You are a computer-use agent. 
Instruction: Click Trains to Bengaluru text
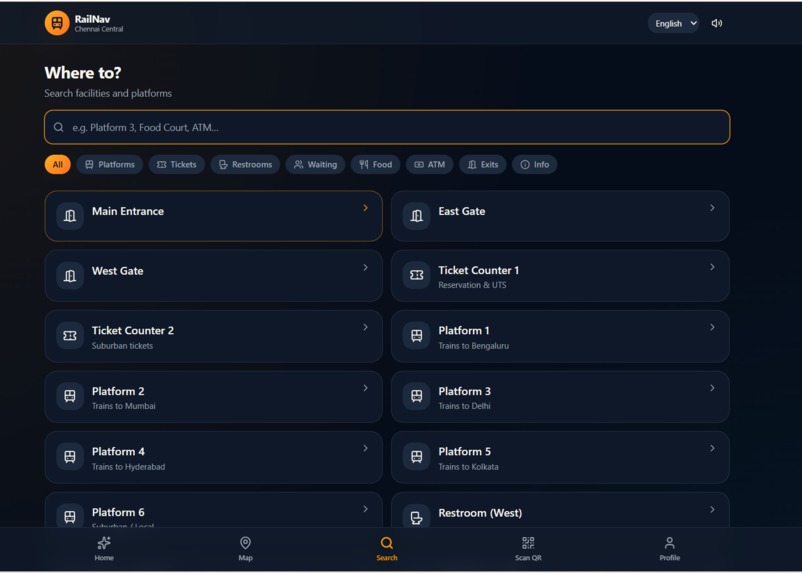(x=474, y=346)
